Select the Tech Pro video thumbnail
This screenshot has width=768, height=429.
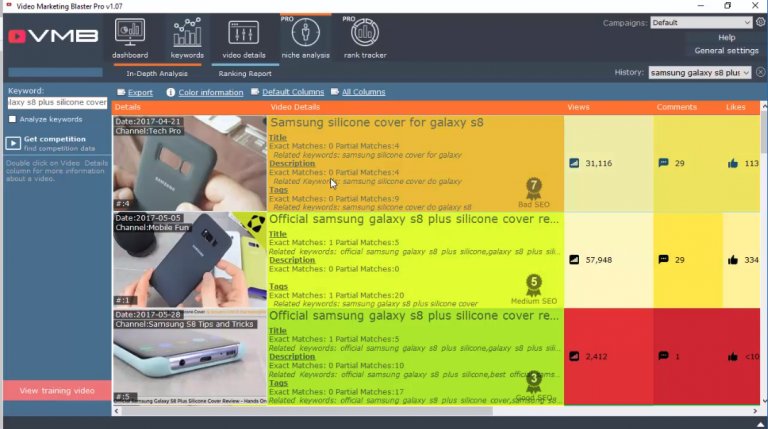click(190, 163)
